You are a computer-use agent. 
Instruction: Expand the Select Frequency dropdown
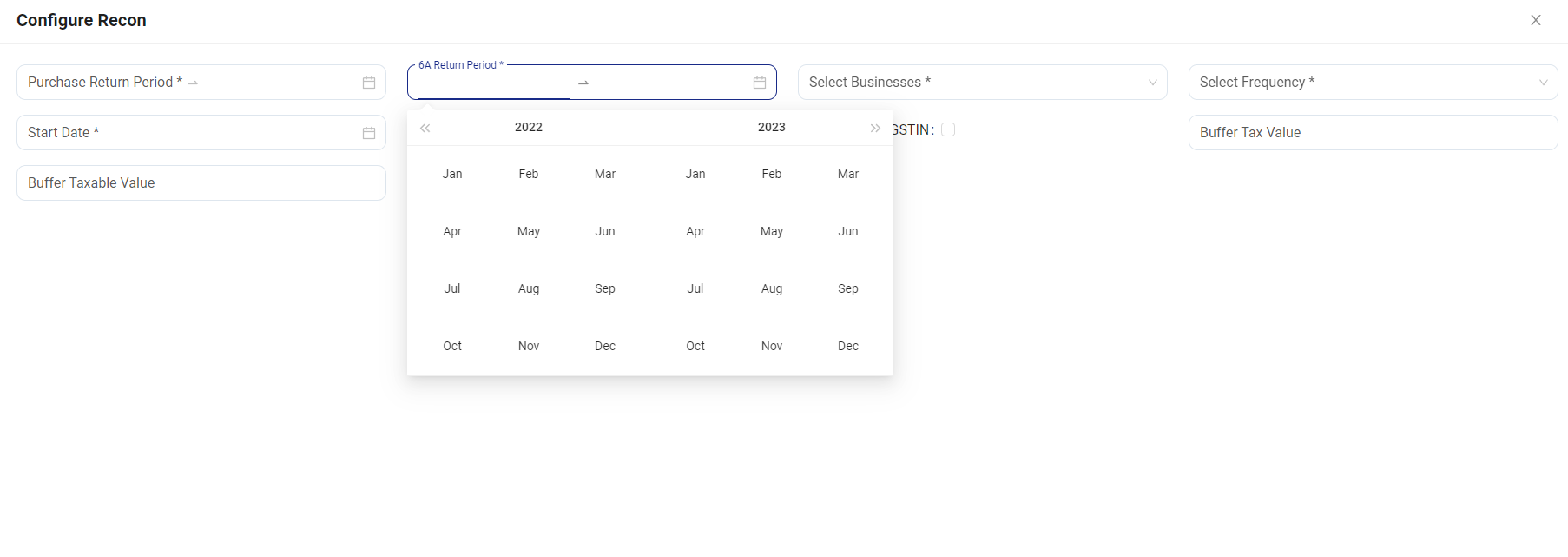pos(1373,83)
